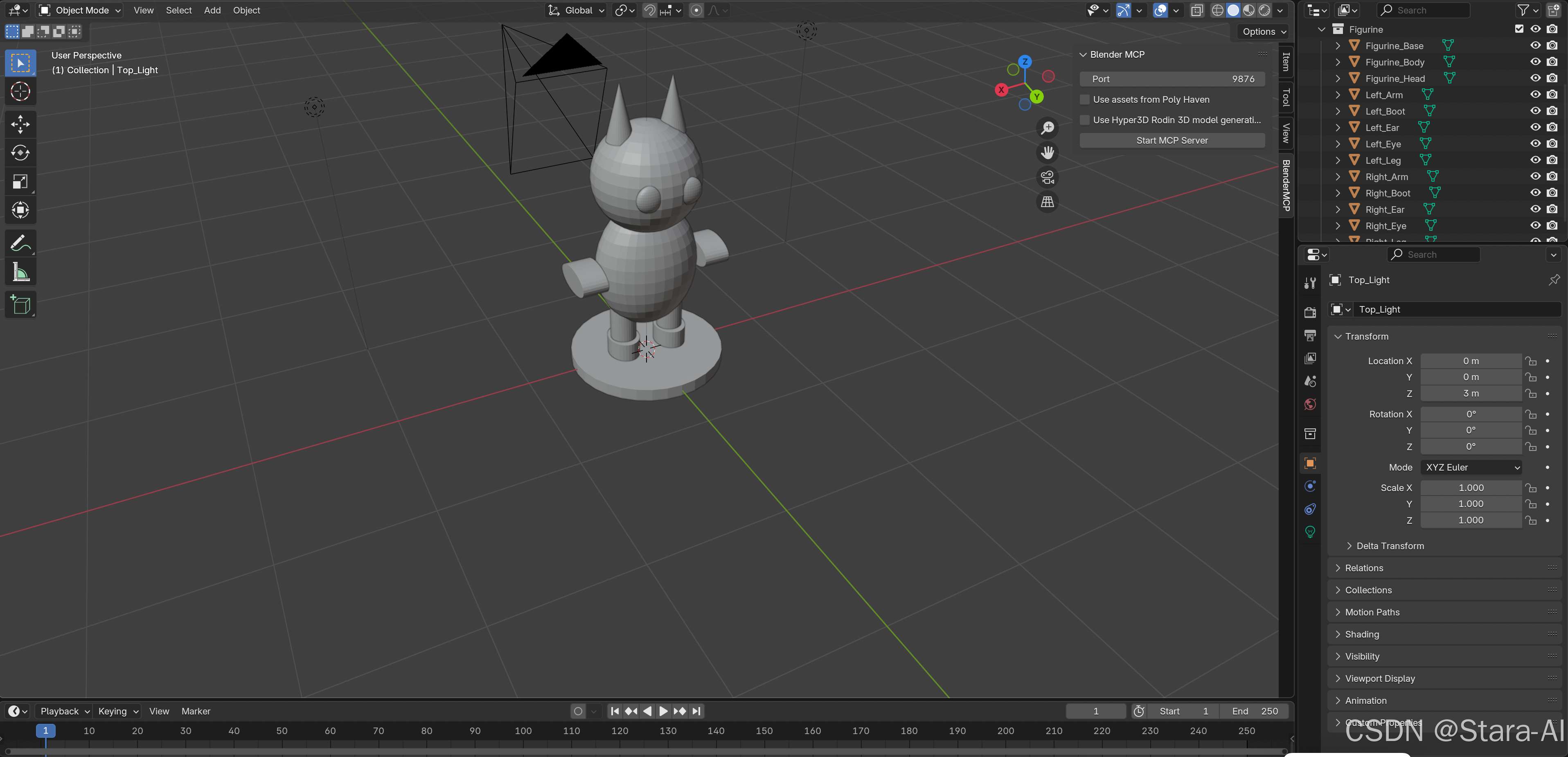Select the Measure tool
The image size is (1568, 757).
[x=20, y=272]
